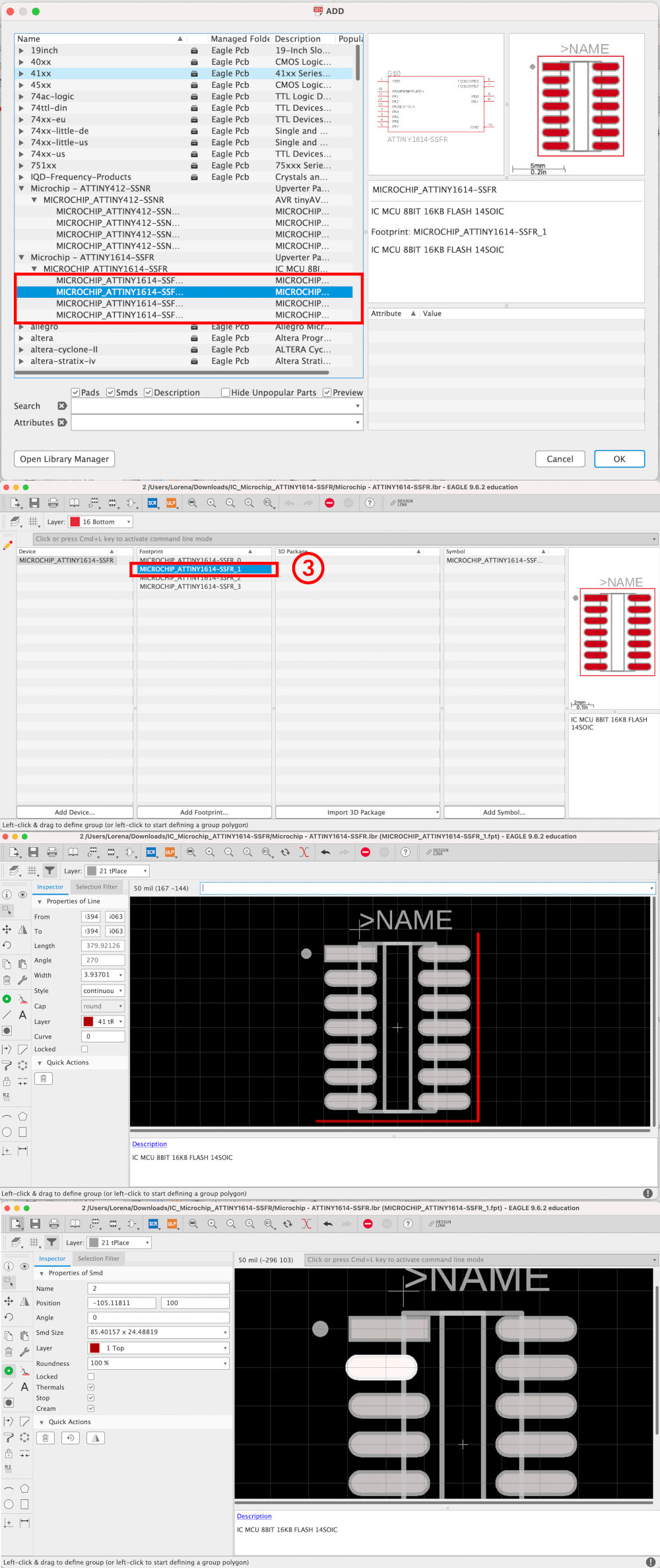
Task: Sort ADD list by the Name column header
Action: pyautogui.click(x=100, y=39)
